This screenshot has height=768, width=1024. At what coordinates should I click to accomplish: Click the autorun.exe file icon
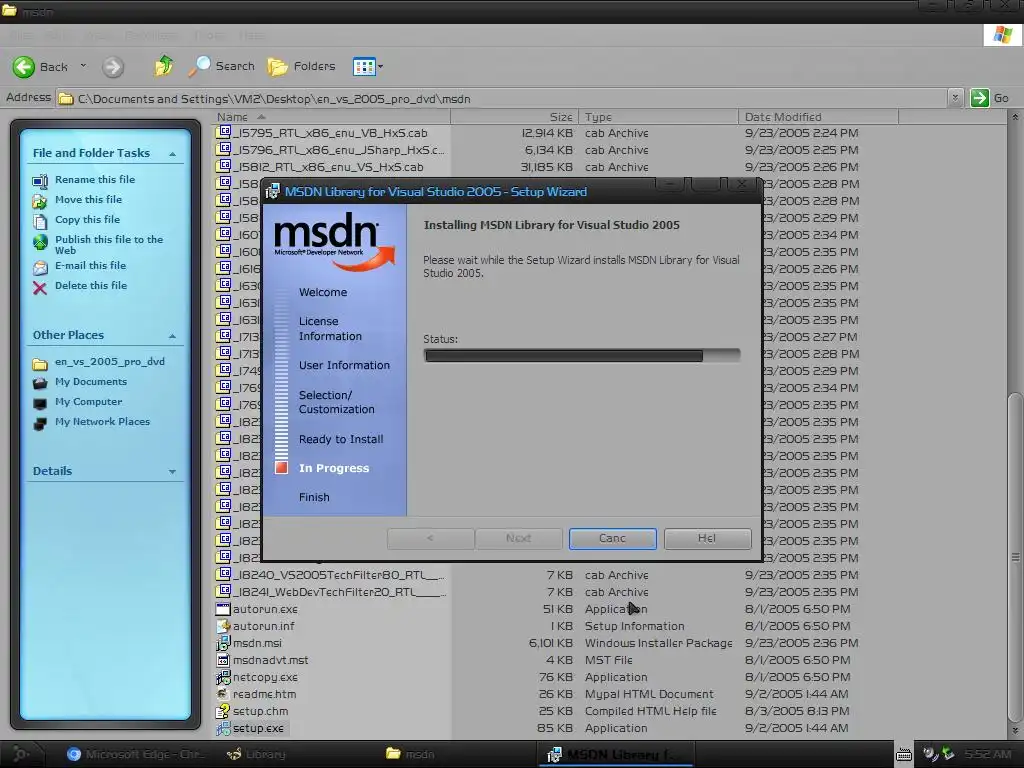[x=223, y=609]
